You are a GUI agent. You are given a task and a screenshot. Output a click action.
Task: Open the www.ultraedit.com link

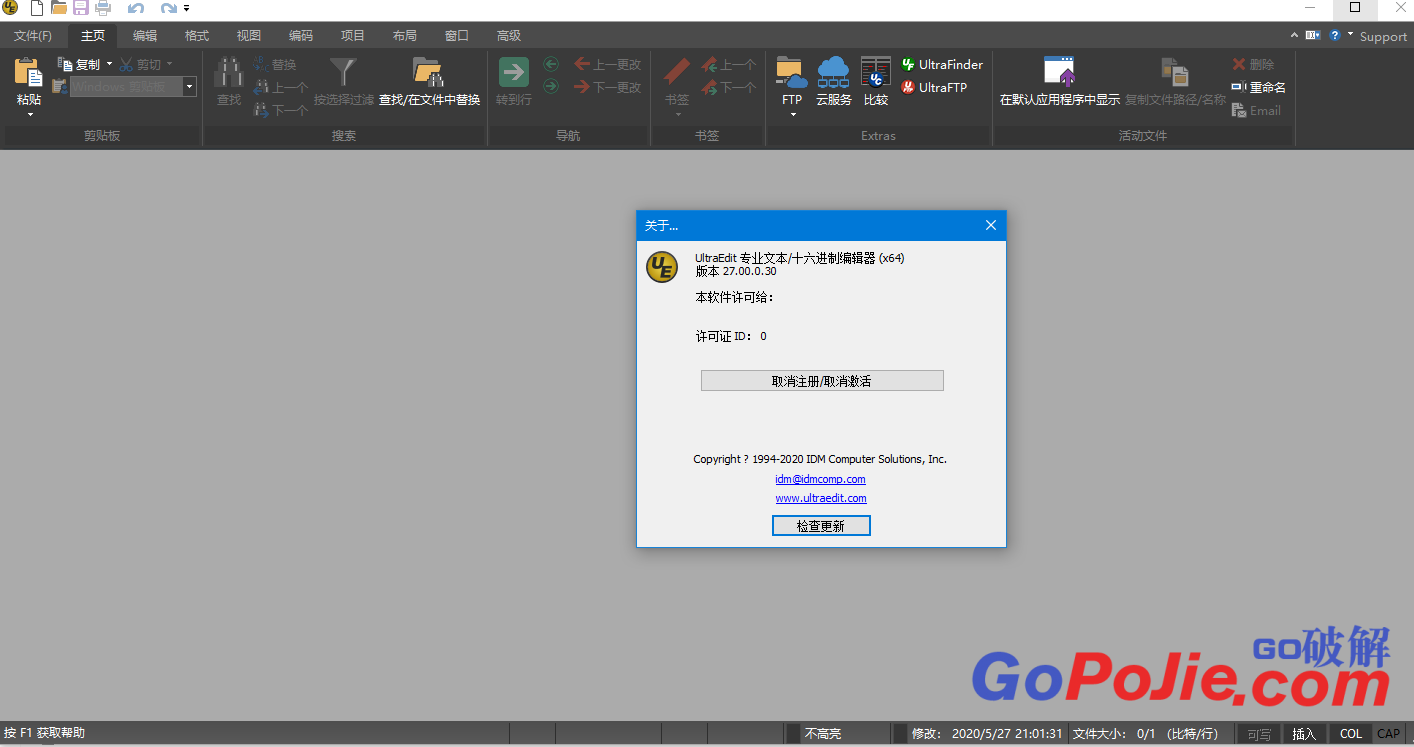point(821,498)
